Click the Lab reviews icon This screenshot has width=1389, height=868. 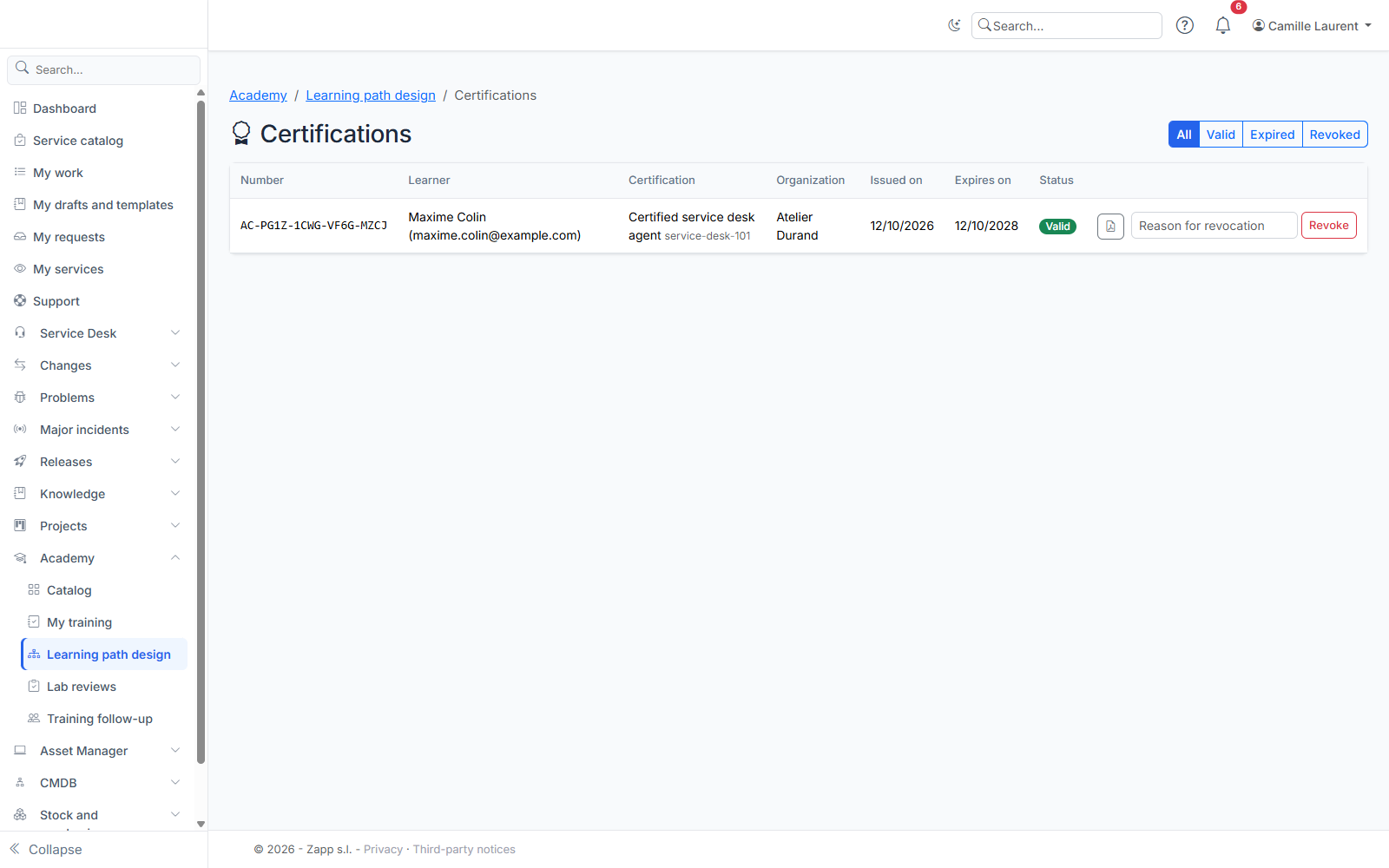tap(34, 686)
